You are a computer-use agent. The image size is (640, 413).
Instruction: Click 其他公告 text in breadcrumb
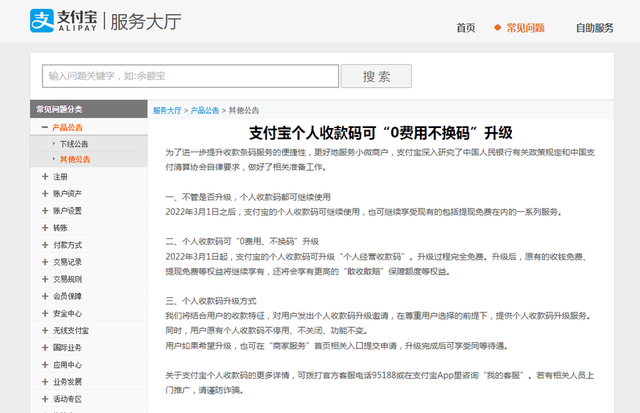tap(244, 110)
